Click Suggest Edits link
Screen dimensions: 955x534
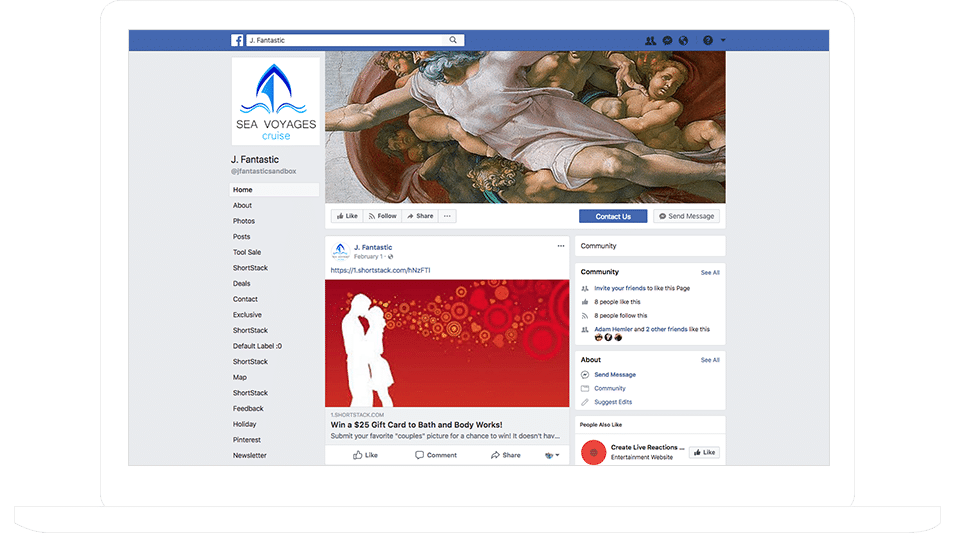coord(613,402)
